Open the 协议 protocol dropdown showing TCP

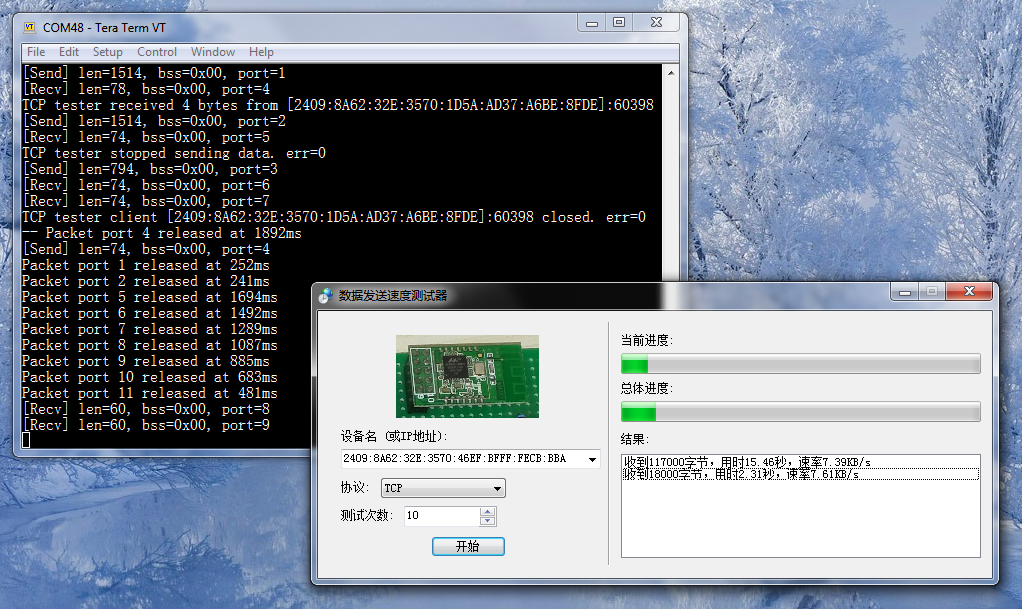point(498,488)
